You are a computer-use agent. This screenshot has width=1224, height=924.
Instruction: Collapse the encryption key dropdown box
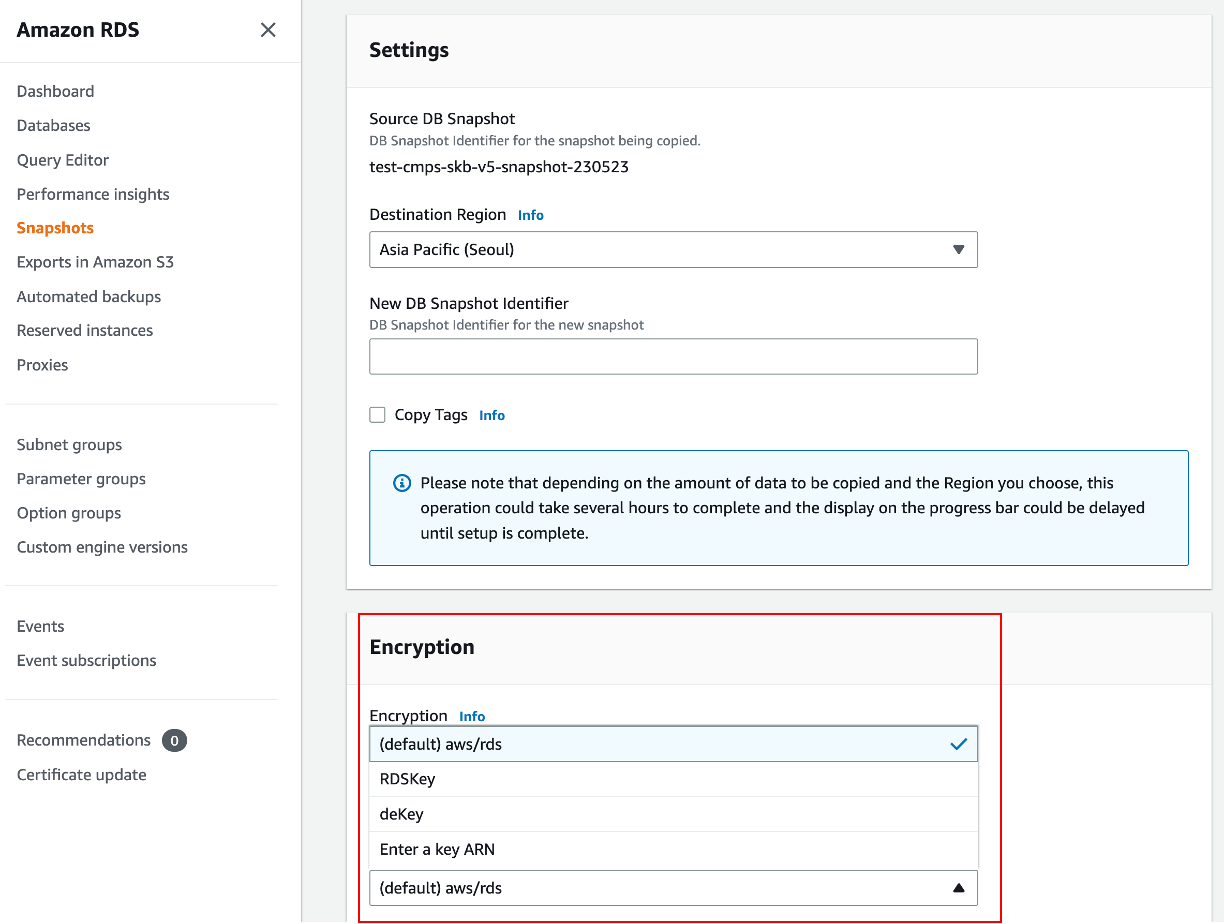click(673, 888)
